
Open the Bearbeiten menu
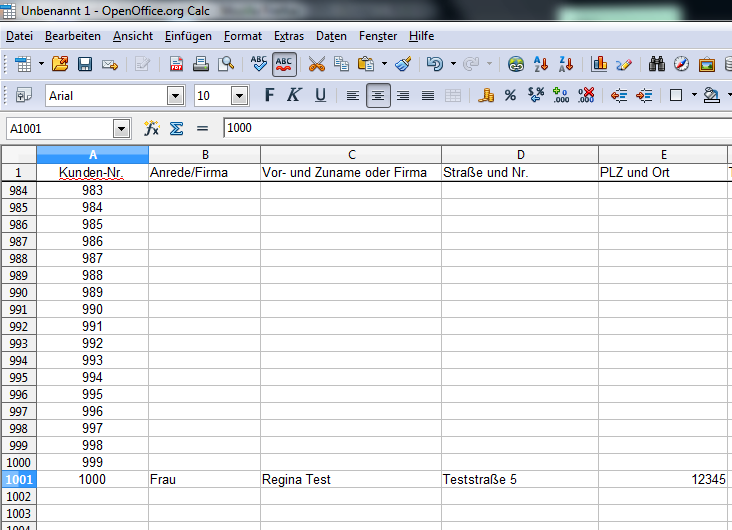pyautogui.click(x=72, y=36)
